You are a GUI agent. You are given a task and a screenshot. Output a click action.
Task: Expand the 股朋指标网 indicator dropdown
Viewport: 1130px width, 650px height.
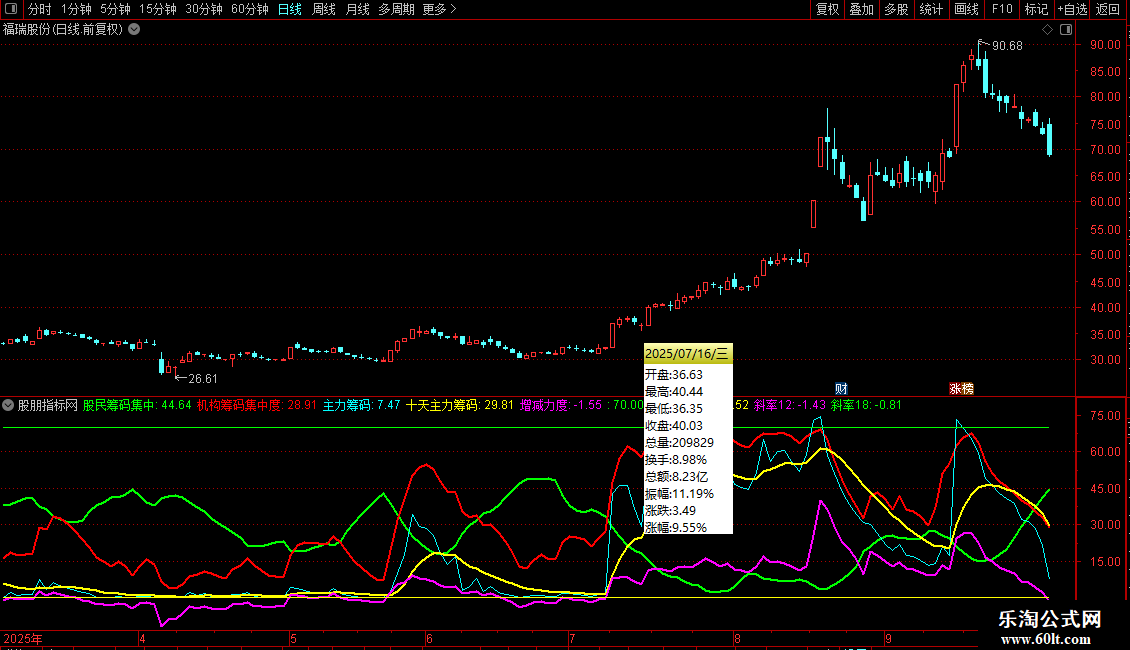click(x=9, y=406)
